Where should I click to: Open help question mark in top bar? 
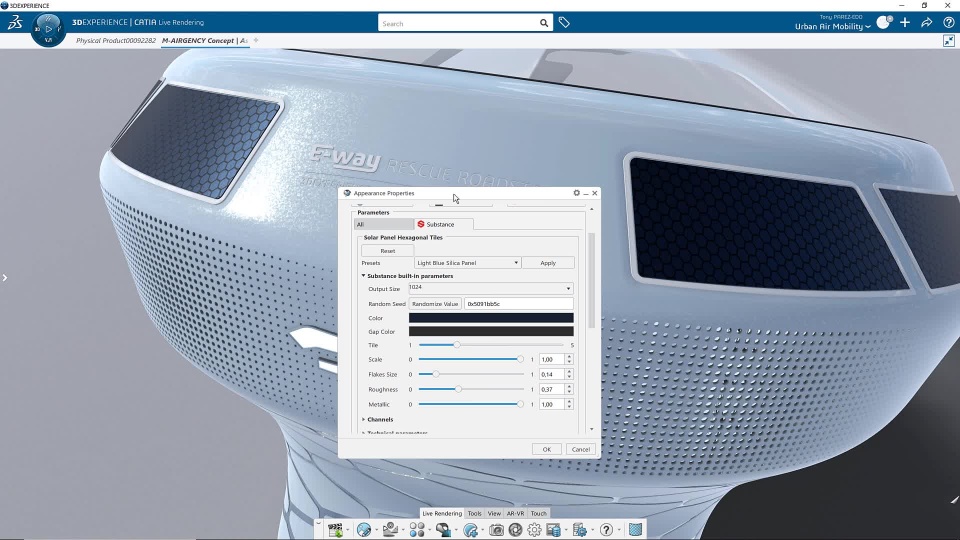[x=948, y=23]
